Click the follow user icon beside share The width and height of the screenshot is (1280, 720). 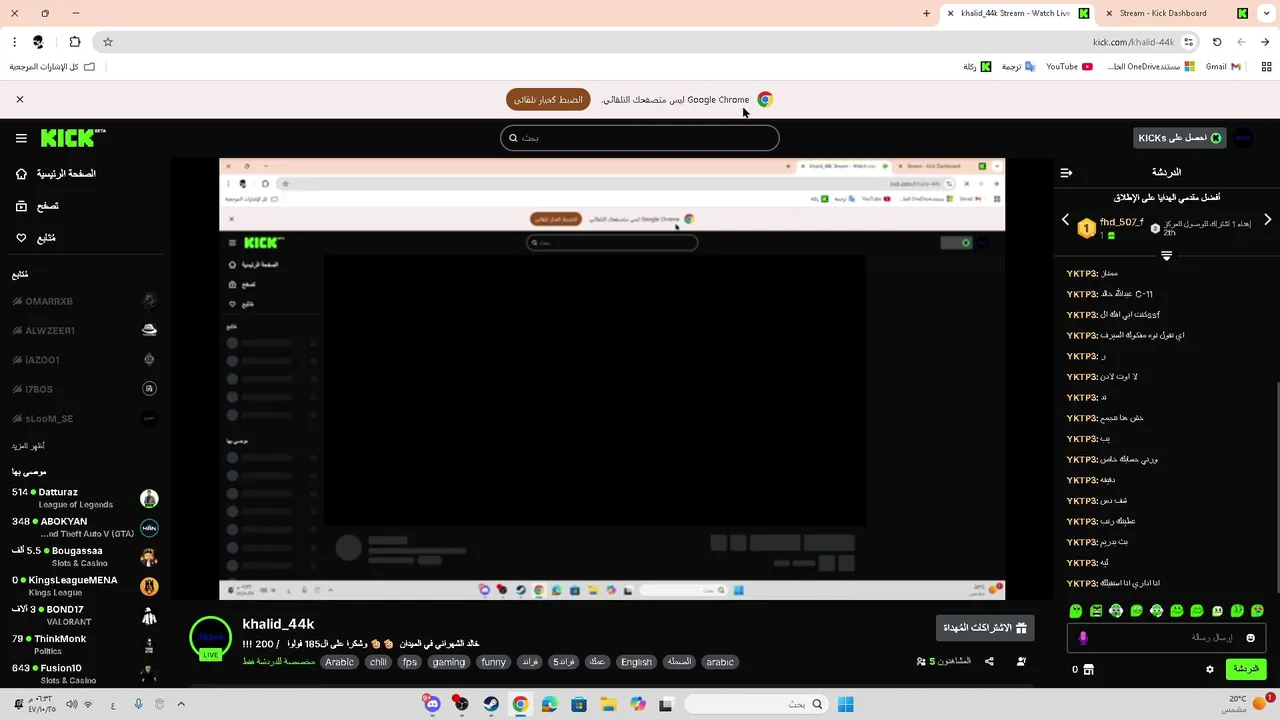(1021, 661)
